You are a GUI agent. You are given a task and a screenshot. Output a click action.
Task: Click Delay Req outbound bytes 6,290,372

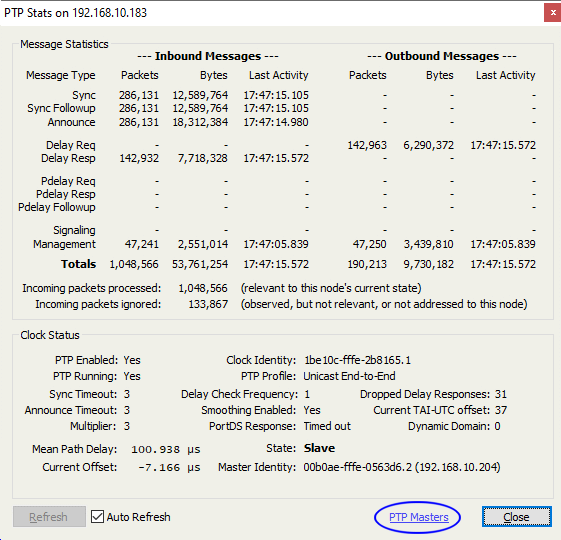coord(429,145)
